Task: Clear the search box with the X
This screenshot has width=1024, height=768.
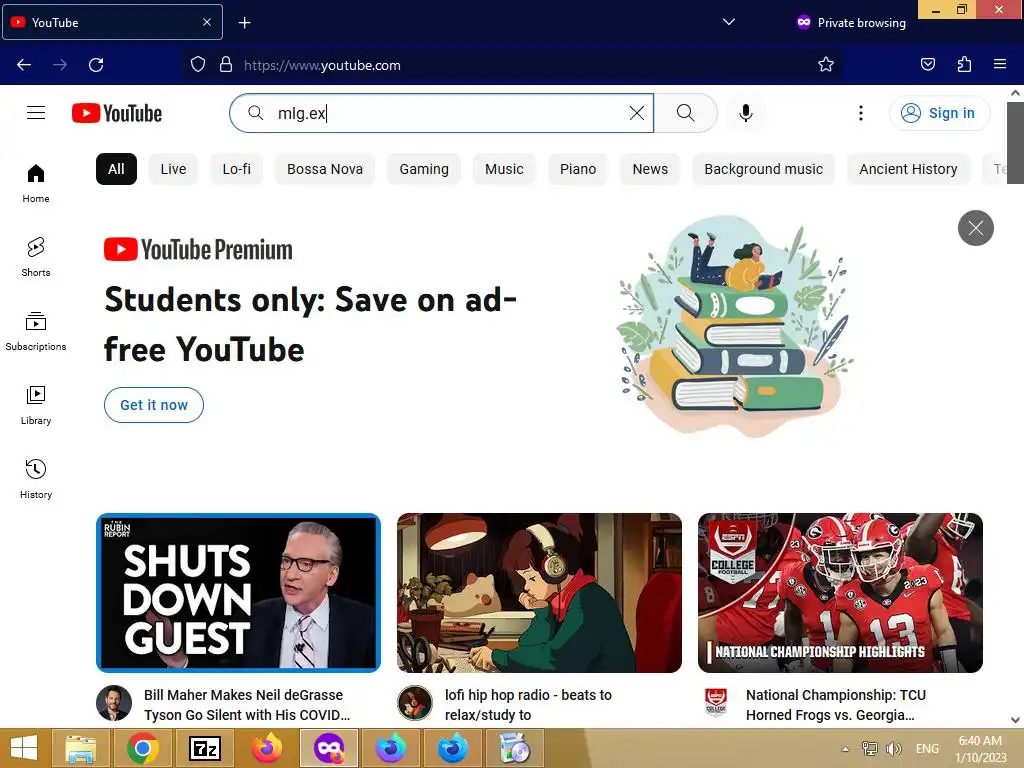Action: 637,113
